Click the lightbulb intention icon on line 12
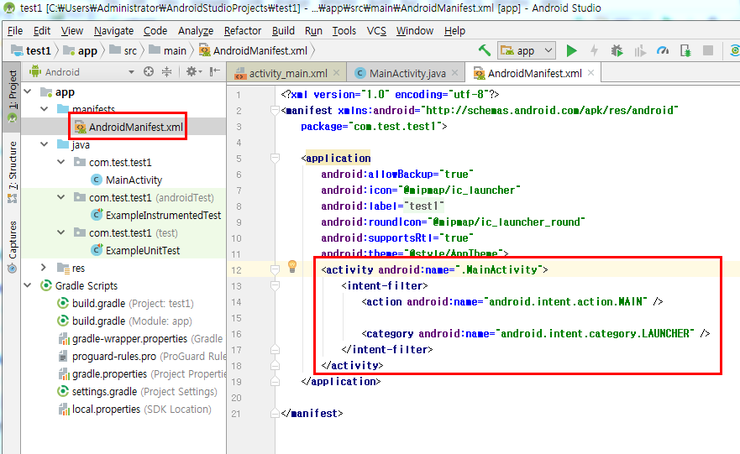Image resolution: width=740 pixels, height=454 pixels. (292, 267)
